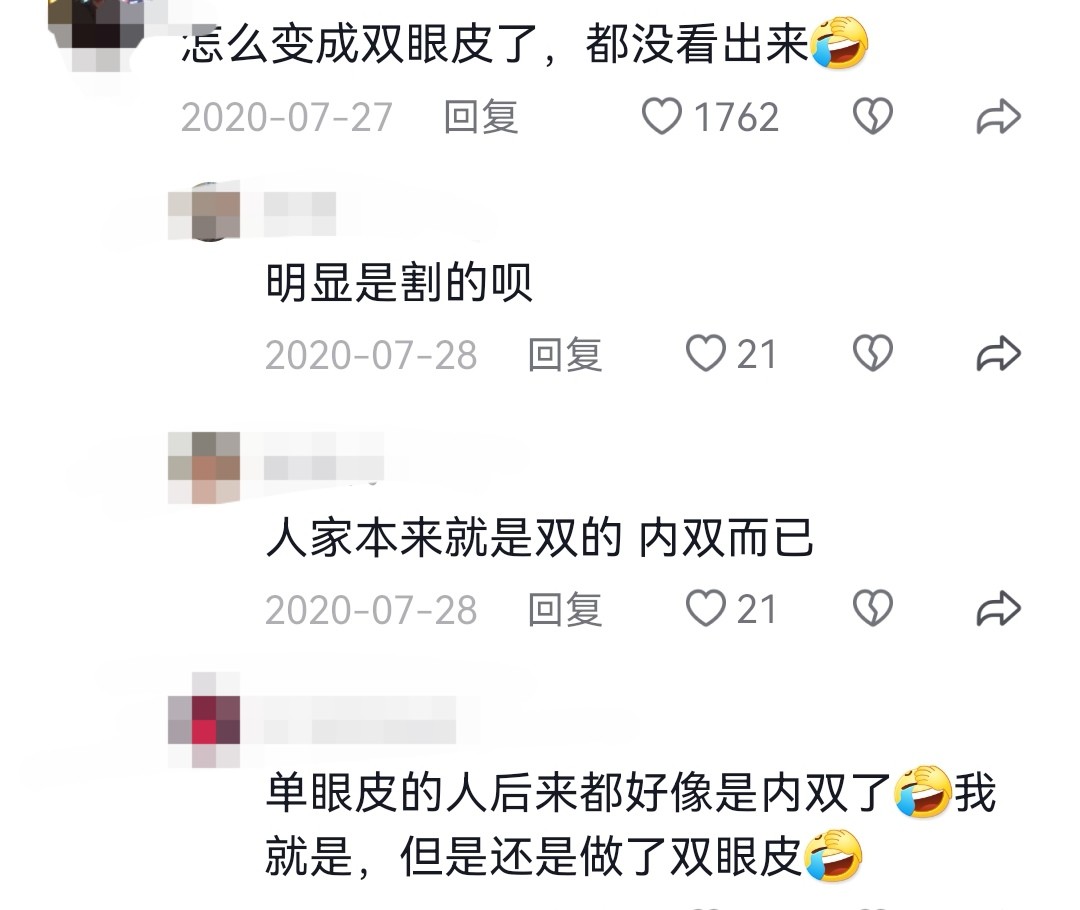Select the comment text 单眼皮的人后来都好像是内双了
1080x910 pixels.
[579, 792]
